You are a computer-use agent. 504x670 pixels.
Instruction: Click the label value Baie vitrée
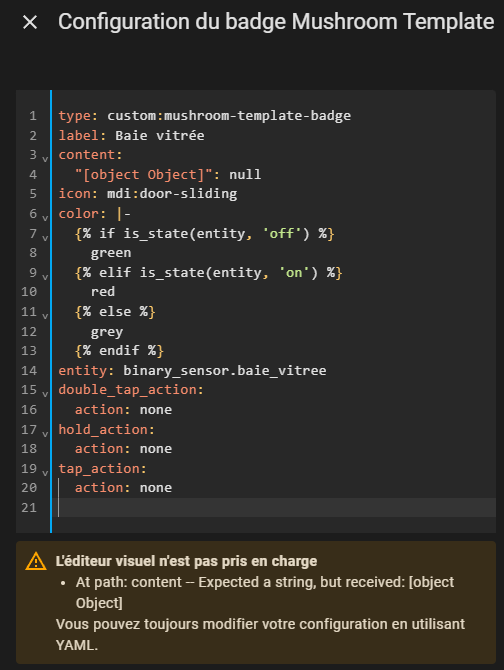tap(160, 135)
